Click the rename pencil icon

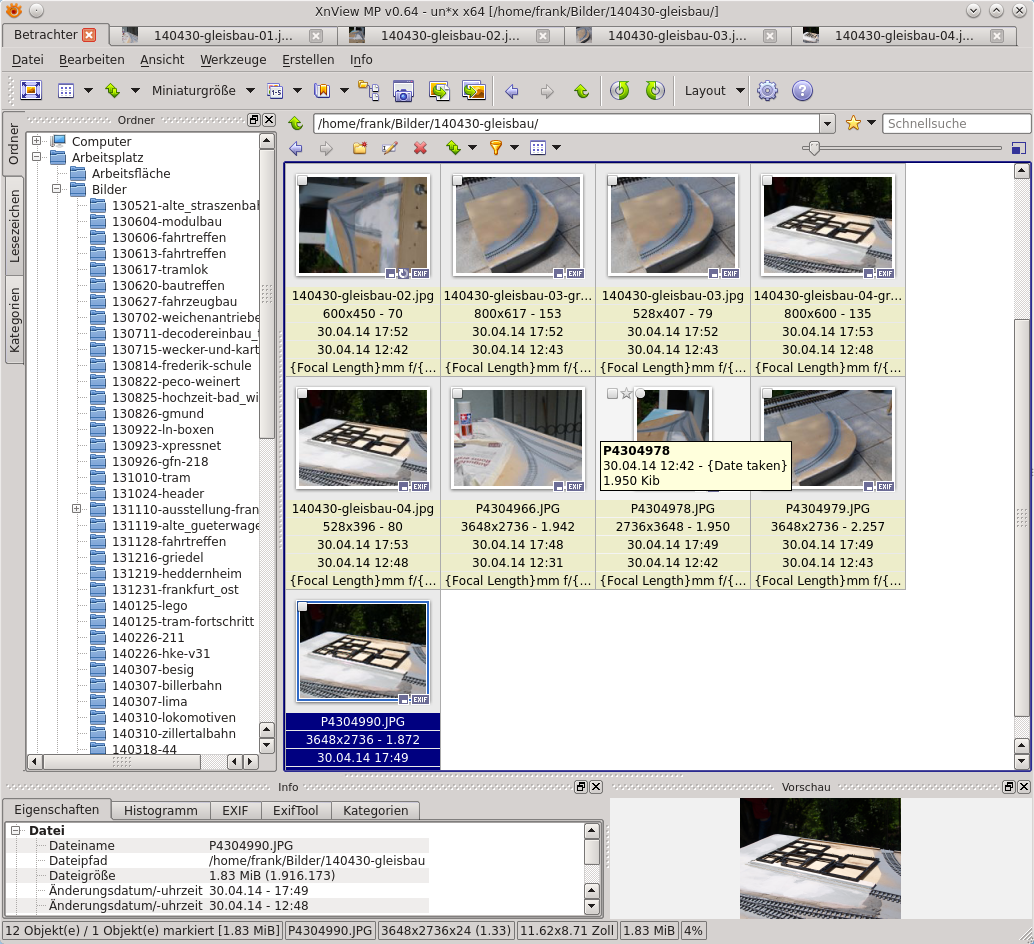pyautogui.click(x=389, y=148)
